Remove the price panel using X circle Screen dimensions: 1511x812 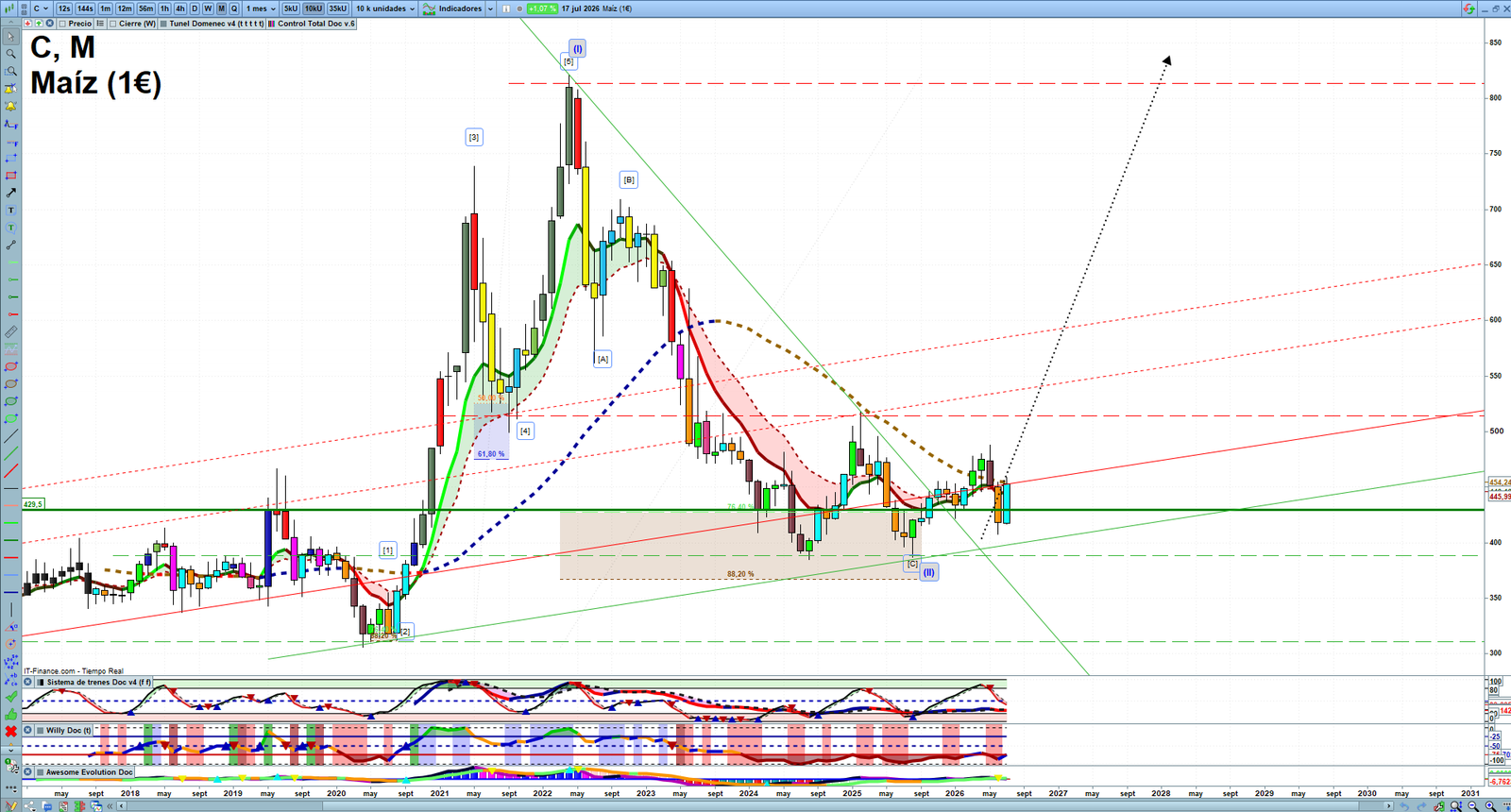49,24
